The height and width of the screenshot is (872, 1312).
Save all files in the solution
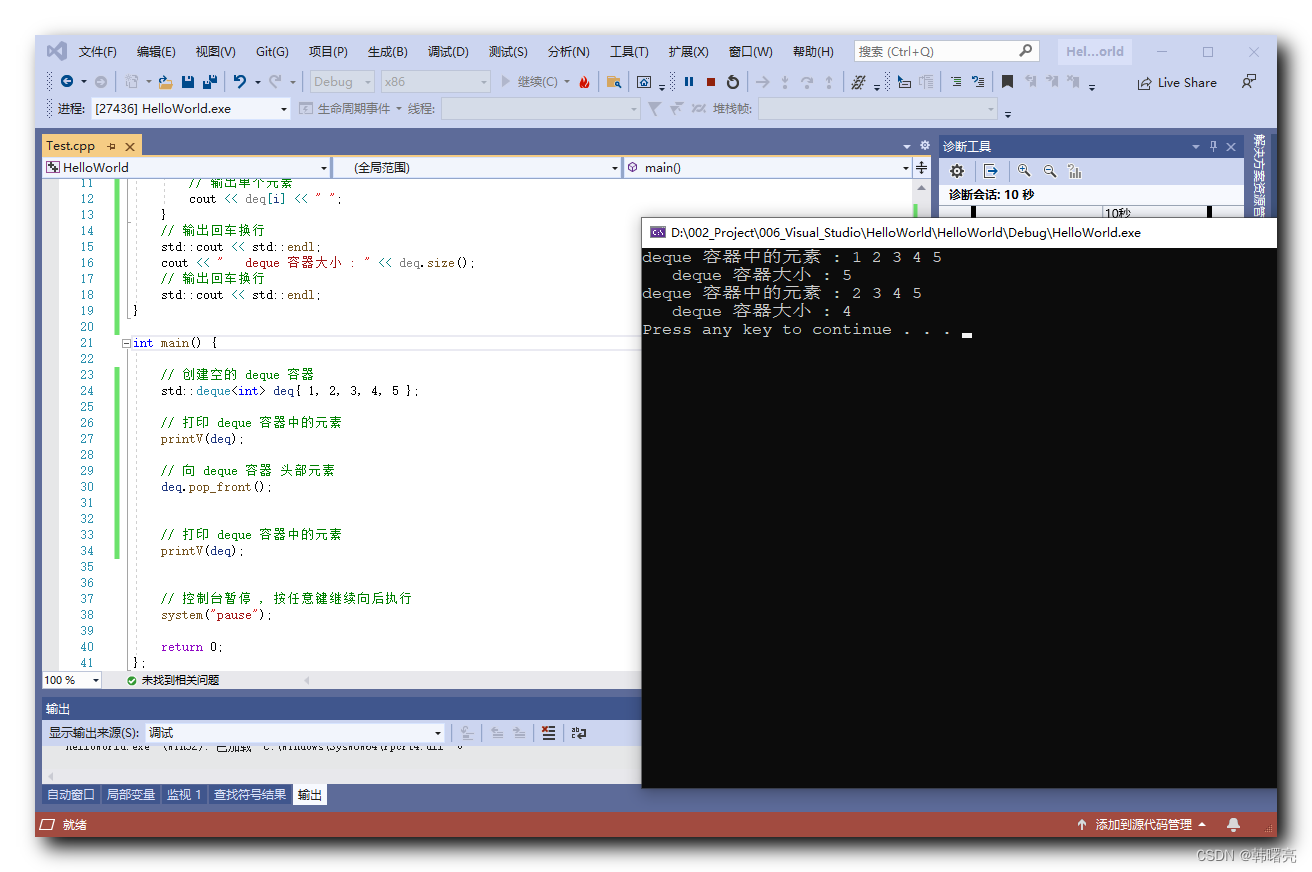pos(210,82)
